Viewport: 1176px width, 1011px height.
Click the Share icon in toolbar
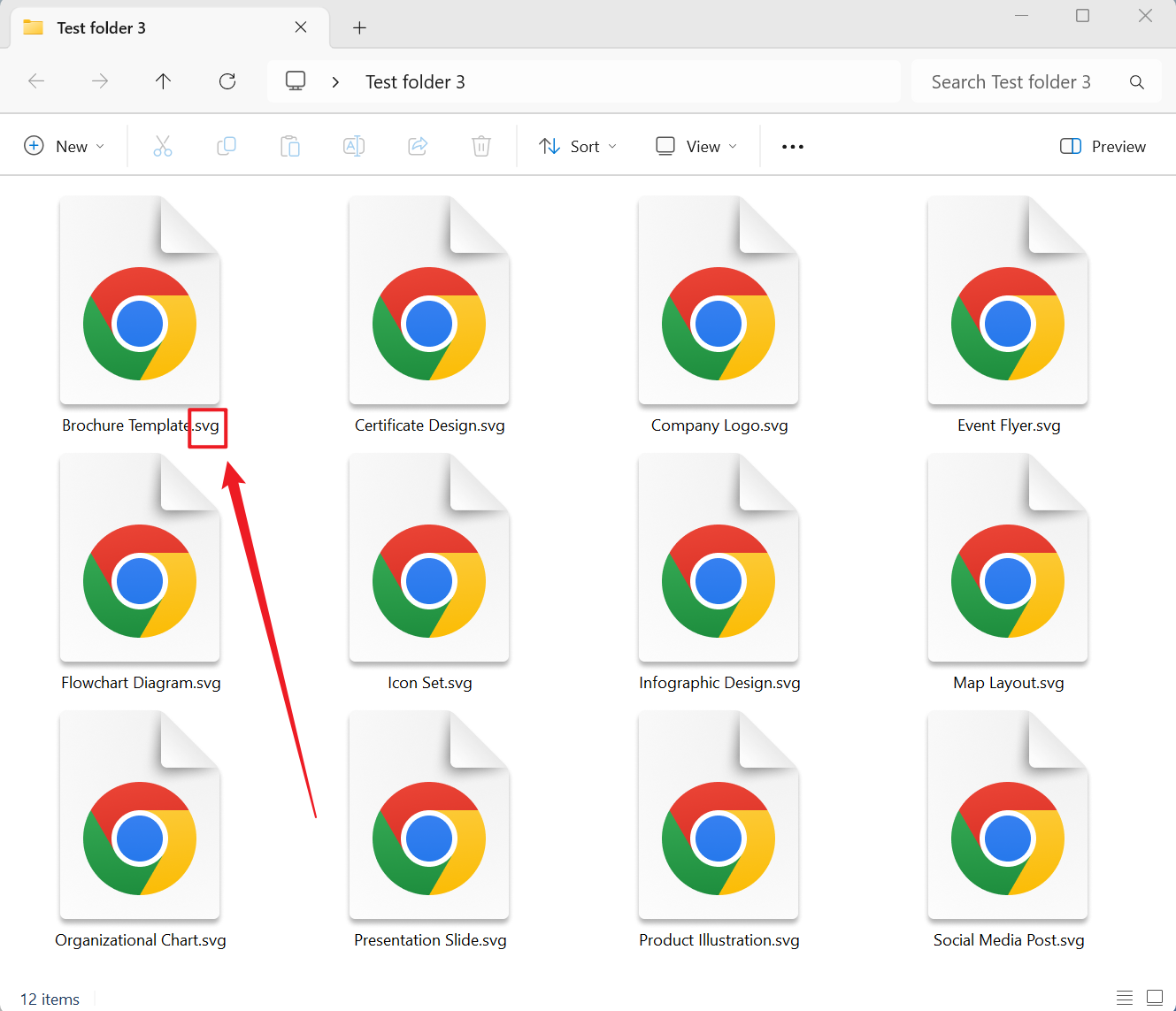418,146
